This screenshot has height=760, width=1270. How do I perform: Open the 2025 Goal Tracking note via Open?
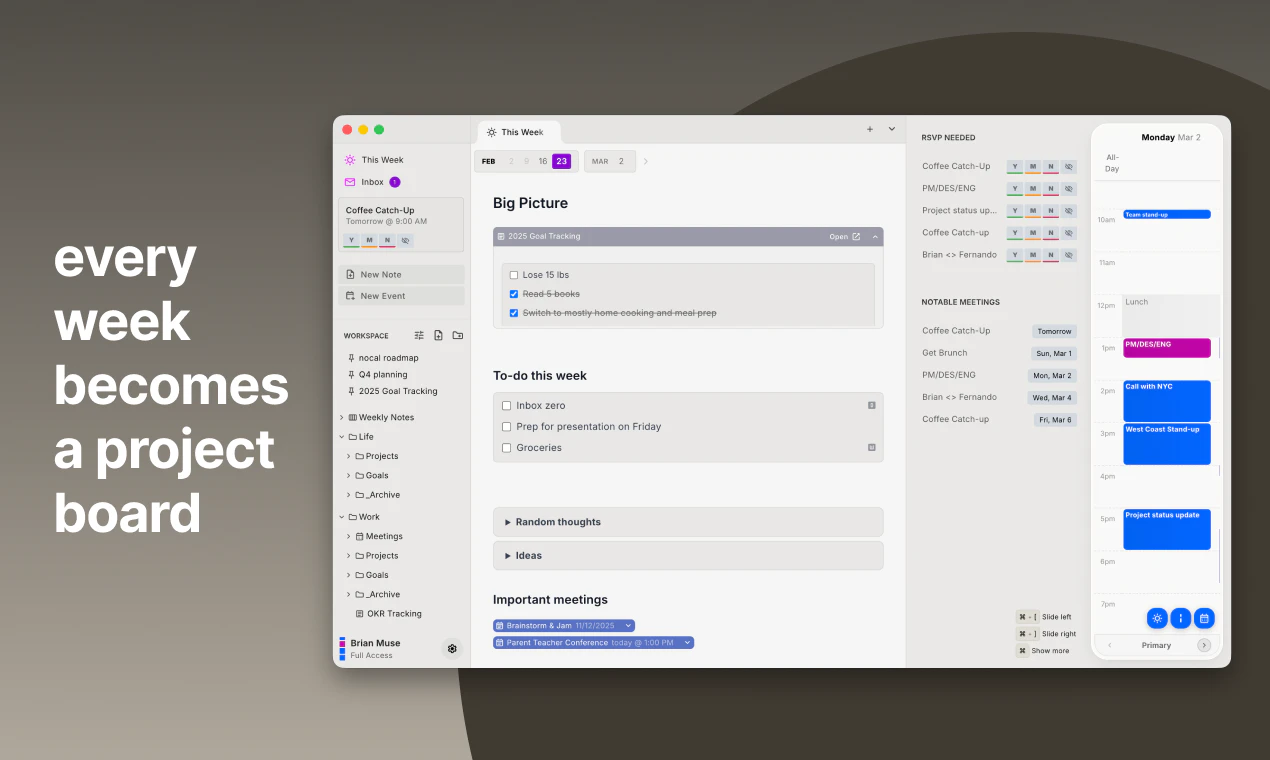point(844,237)
